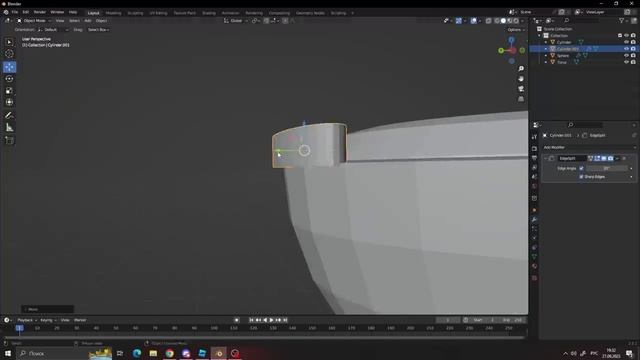Open the Select Box drag dropdown
Screen dimensions: 640x360
[98, 30]
